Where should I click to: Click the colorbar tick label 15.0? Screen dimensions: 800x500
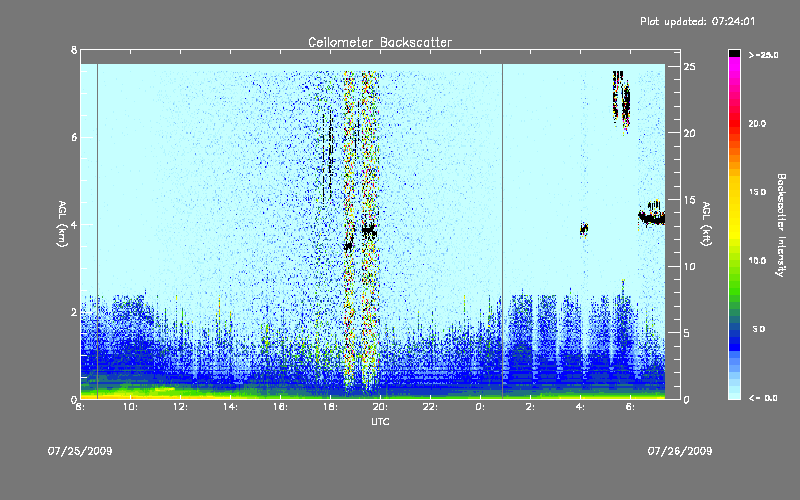pyautogui.click(x=757, y=192)
